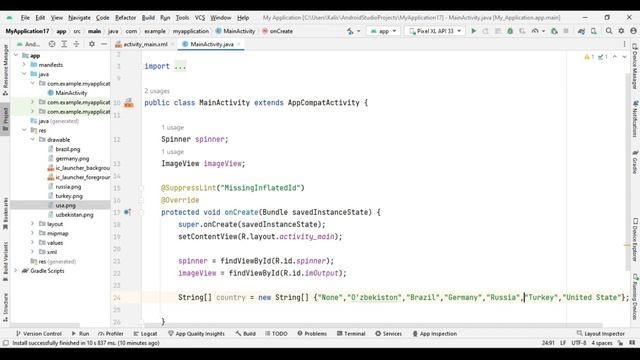Image resolution: width=640 pixels, height=360 pixels.
Task: Go to next highlighted error arrow
Action: point(624,57)
